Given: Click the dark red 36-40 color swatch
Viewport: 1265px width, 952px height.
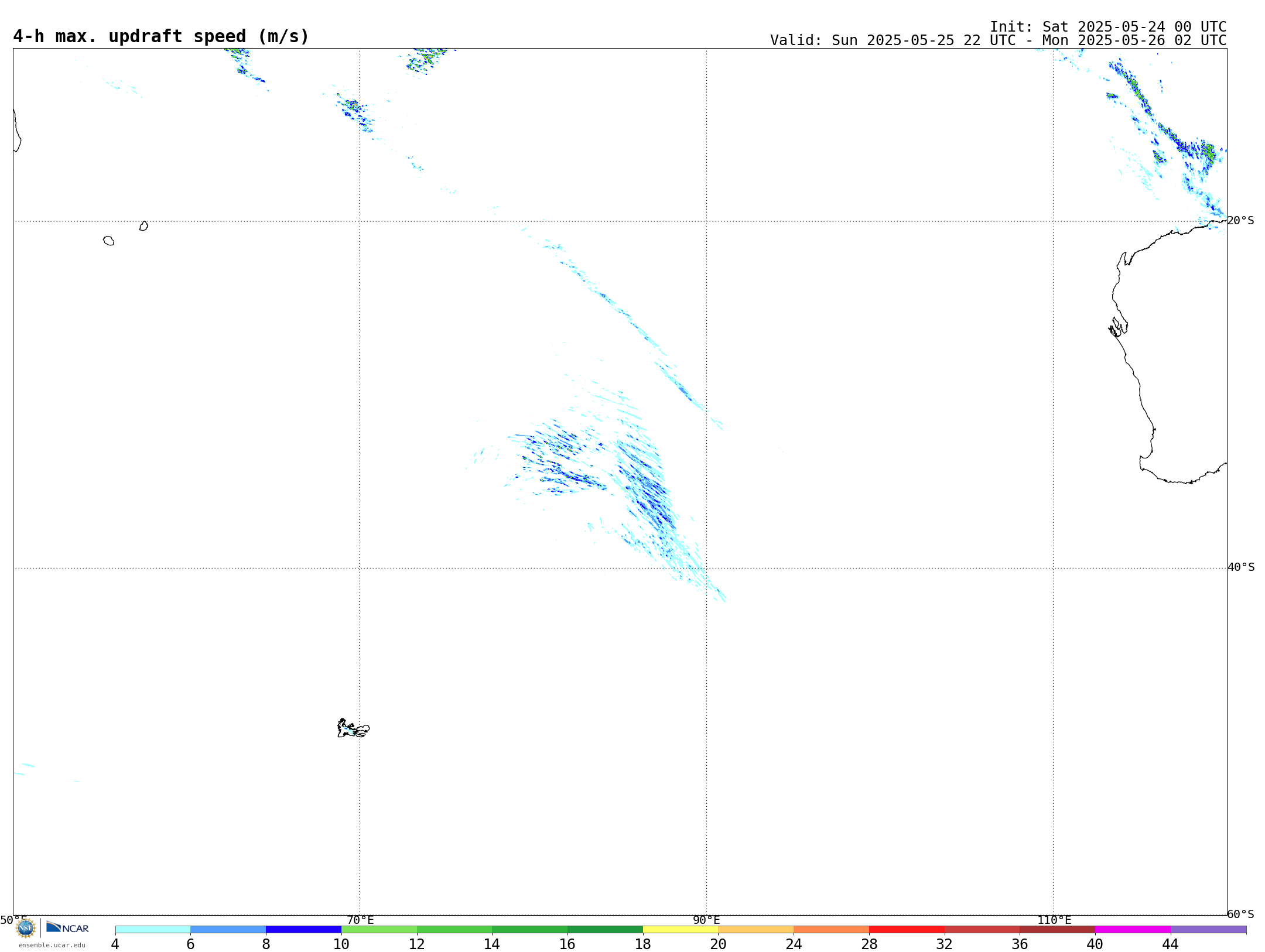Looking at the screenshot, I should [x=1057, y=930].
